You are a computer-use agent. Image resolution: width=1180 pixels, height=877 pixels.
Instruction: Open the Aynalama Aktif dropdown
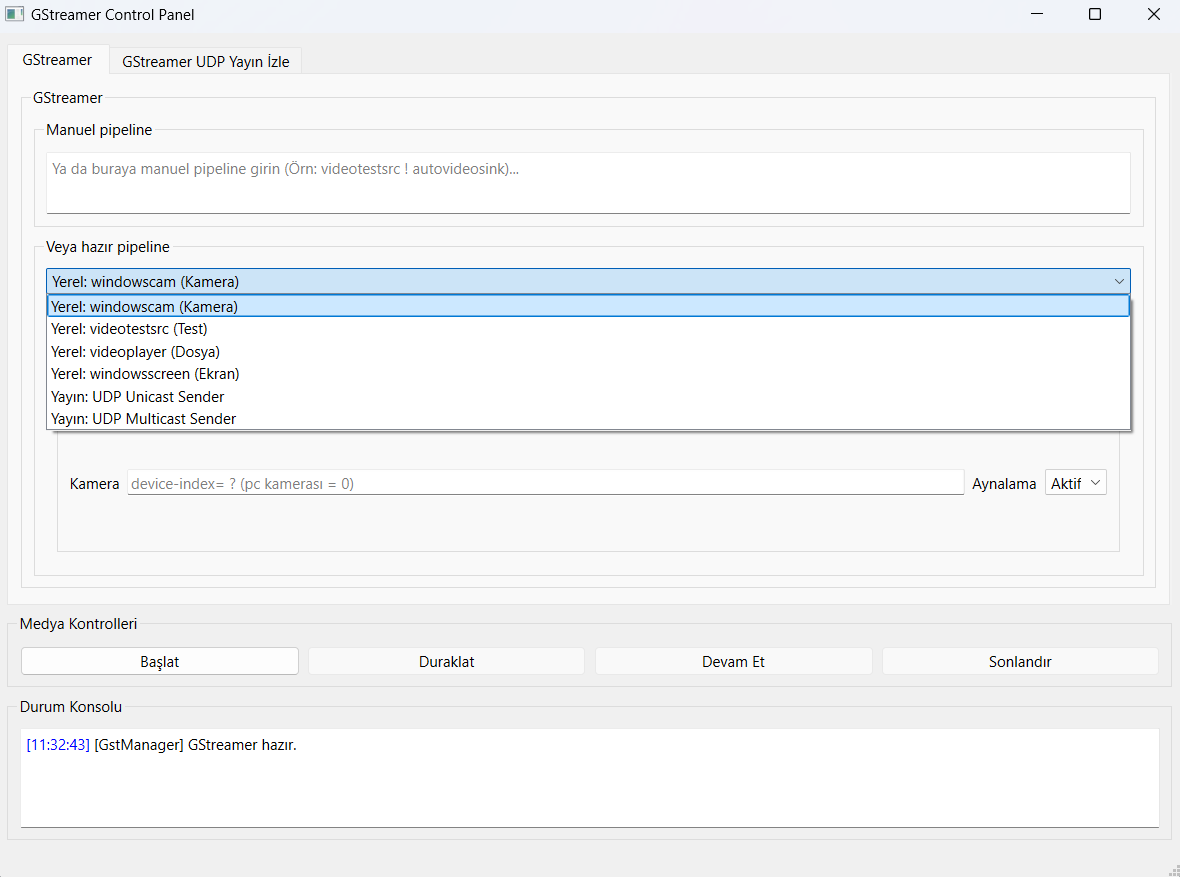point(1076,483)
